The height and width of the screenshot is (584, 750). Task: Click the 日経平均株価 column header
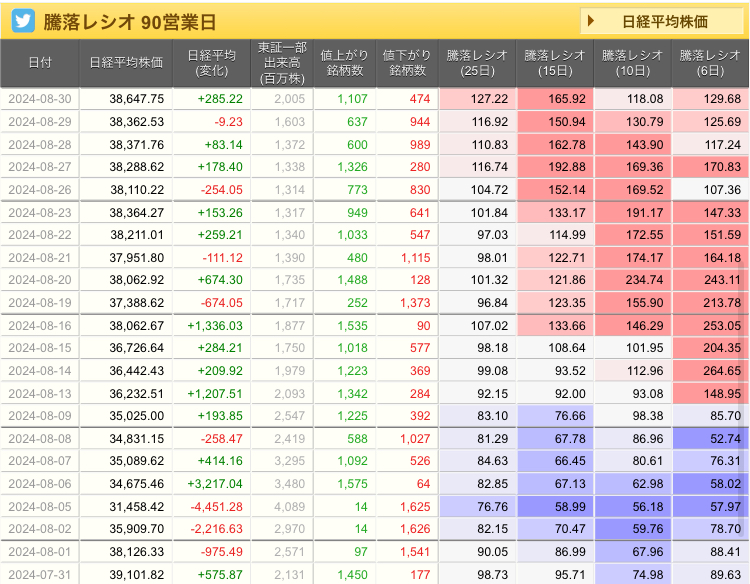[x=126, y=63]
